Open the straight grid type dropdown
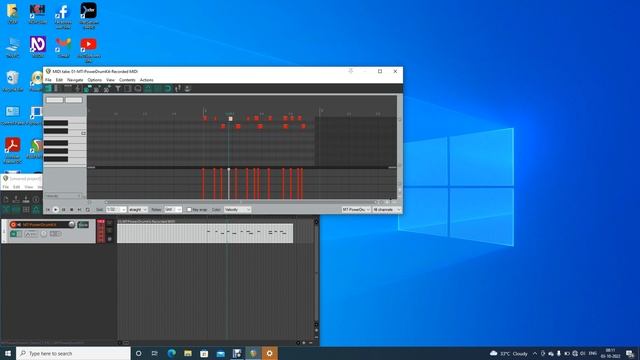640x360 pixels. 138,210
